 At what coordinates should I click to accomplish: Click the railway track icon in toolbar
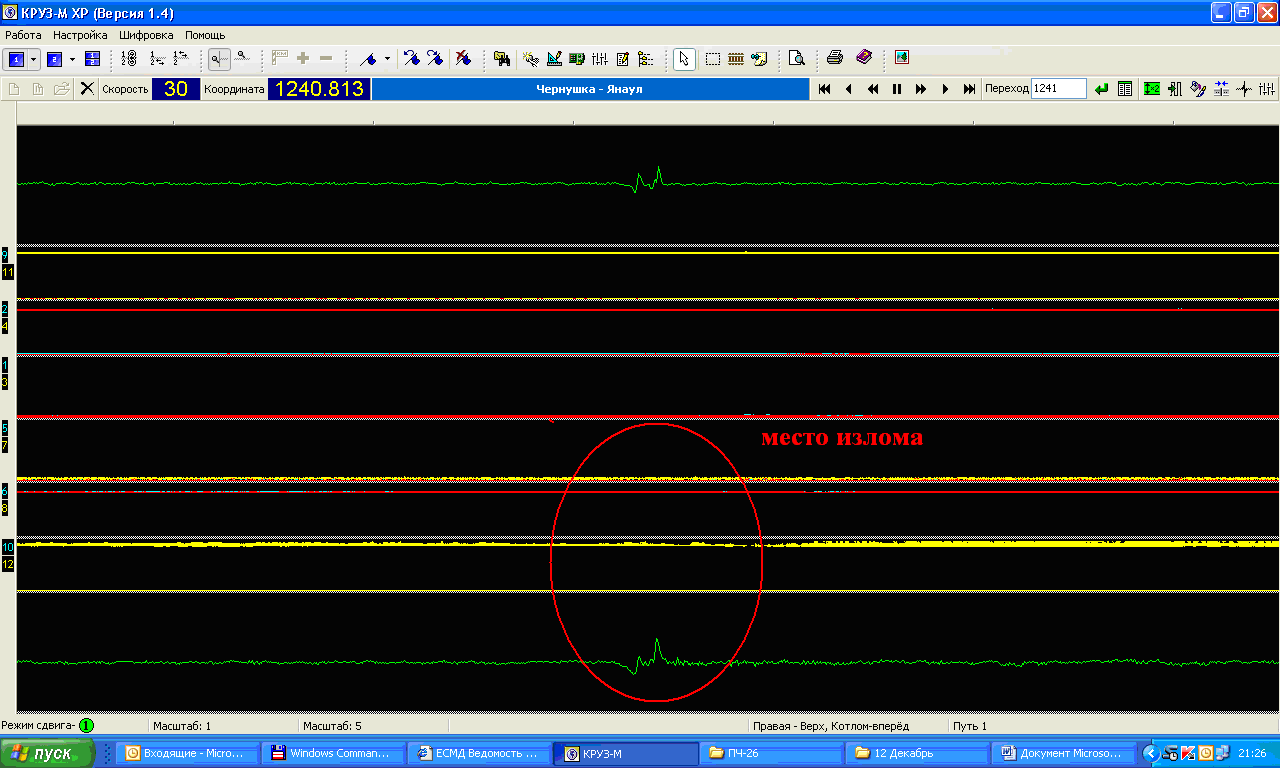pos(736,58)
